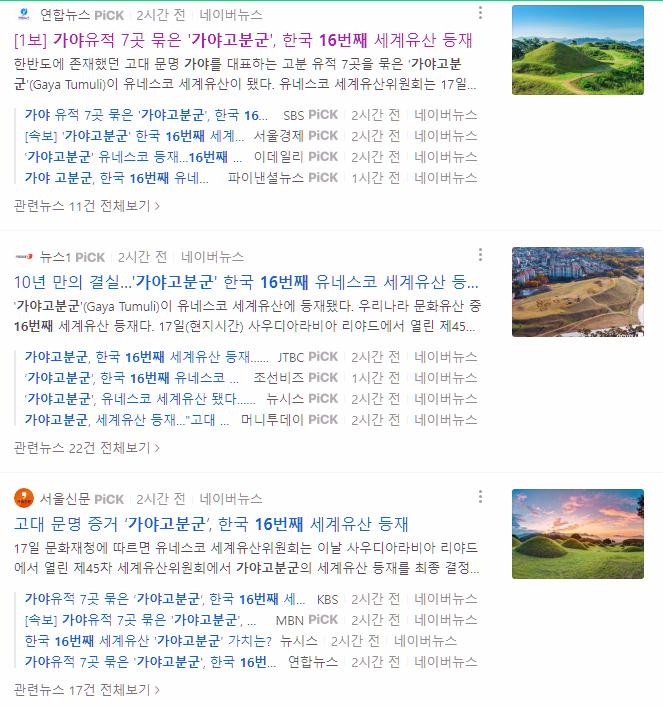Open the 이데일리 related article "'가야고분군' 유네스코 등재"
Viewport: 663px width, 708px height.
coord(133,157)
